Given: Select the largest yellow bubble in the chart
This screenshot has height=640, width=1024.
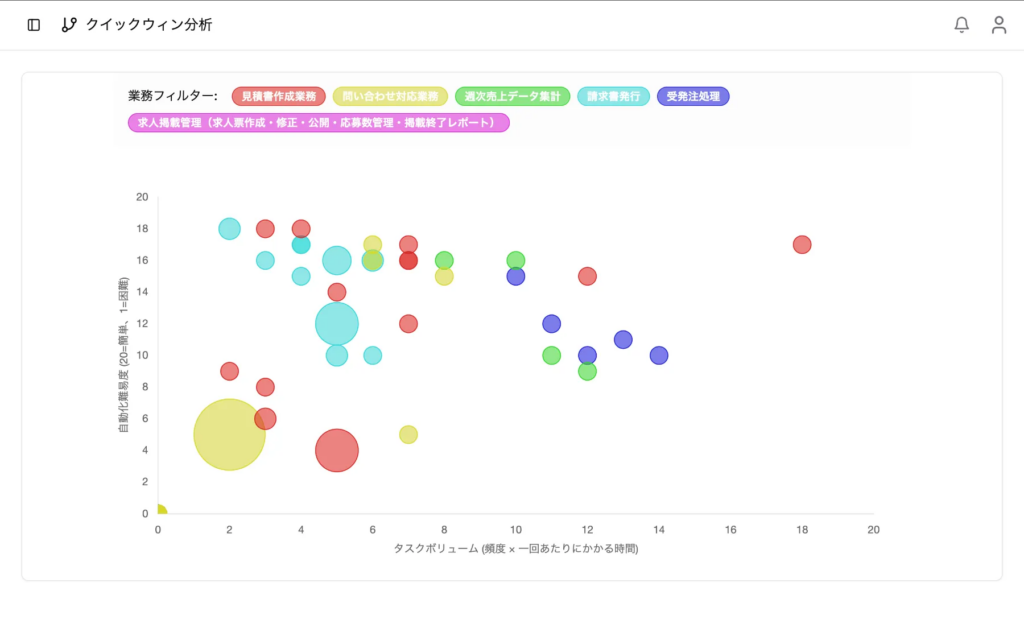Looking at the screenshot, I should pyautogui.click(x=229, y=434).
